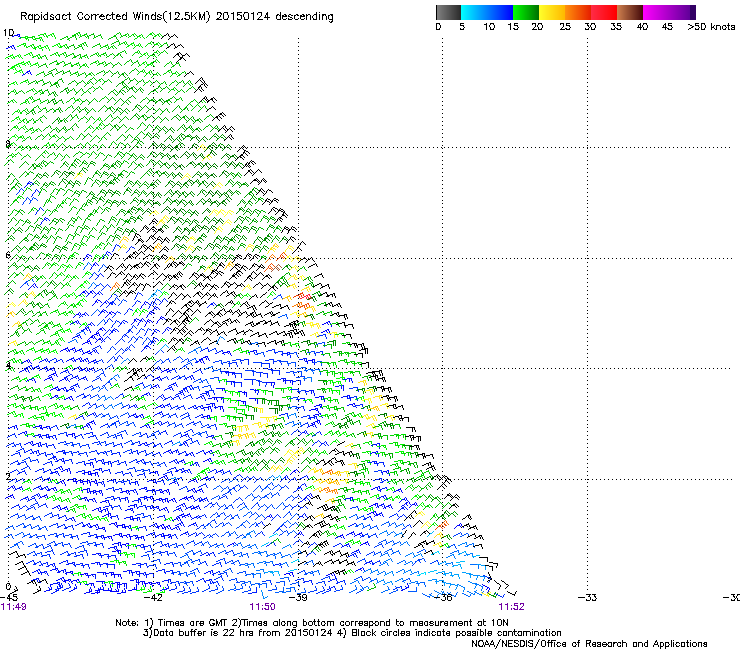This screenshot has width=740, height=650.
Task: Click the purple time label '11:49'
Action: (14, 607)
